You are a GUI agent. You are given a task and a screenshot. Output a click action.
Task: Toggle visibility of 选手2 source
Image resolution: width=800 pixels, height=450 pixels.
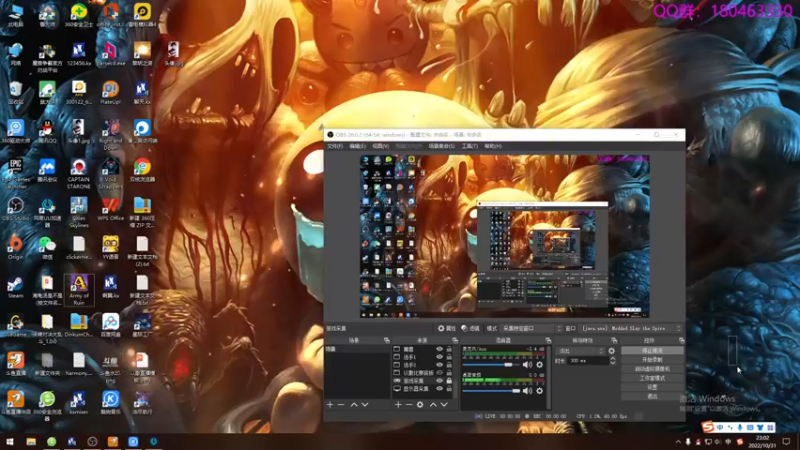[439, 365]
